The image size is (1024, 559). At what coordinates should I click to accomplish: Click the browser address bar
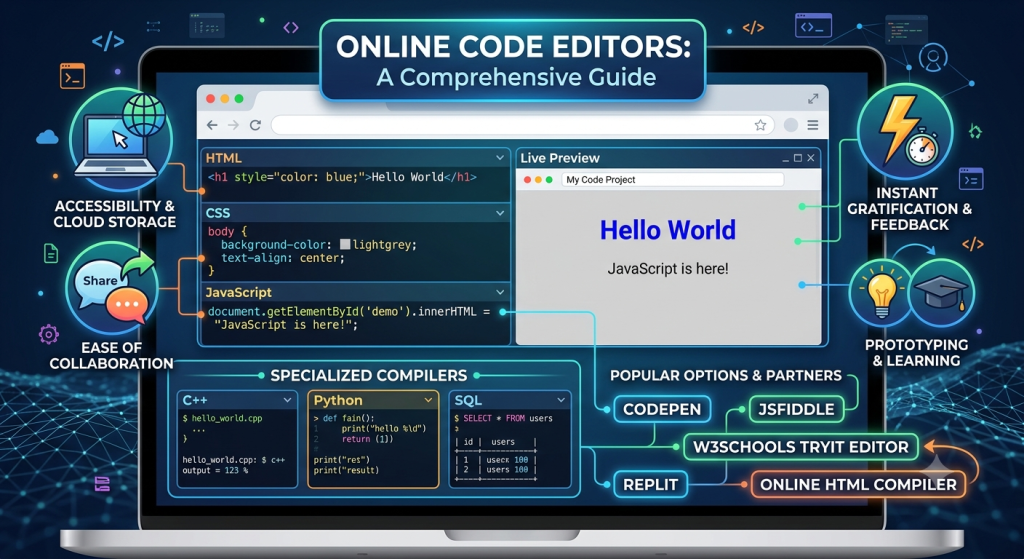pos(522,125)
